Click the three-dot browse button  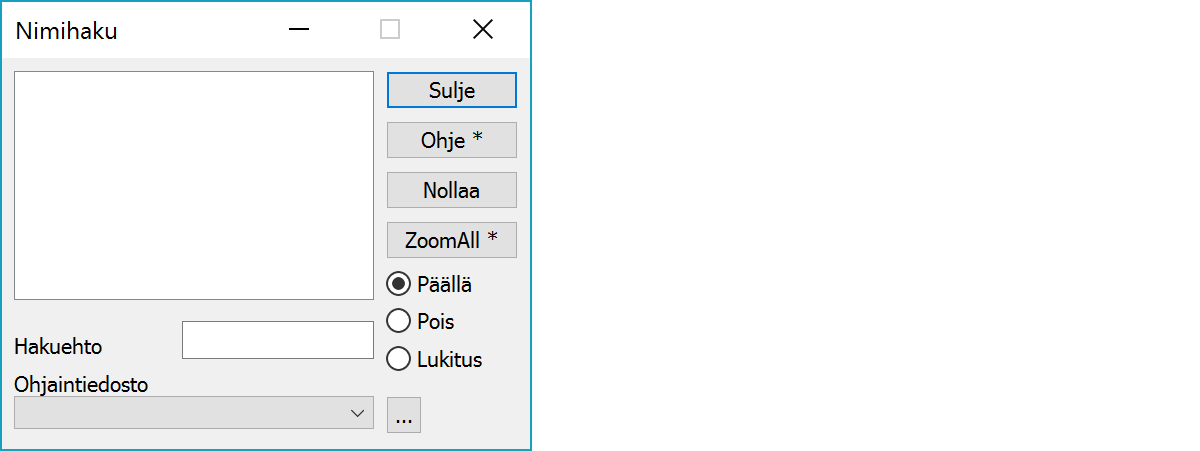pyautogui.click(x=404, y=415)
